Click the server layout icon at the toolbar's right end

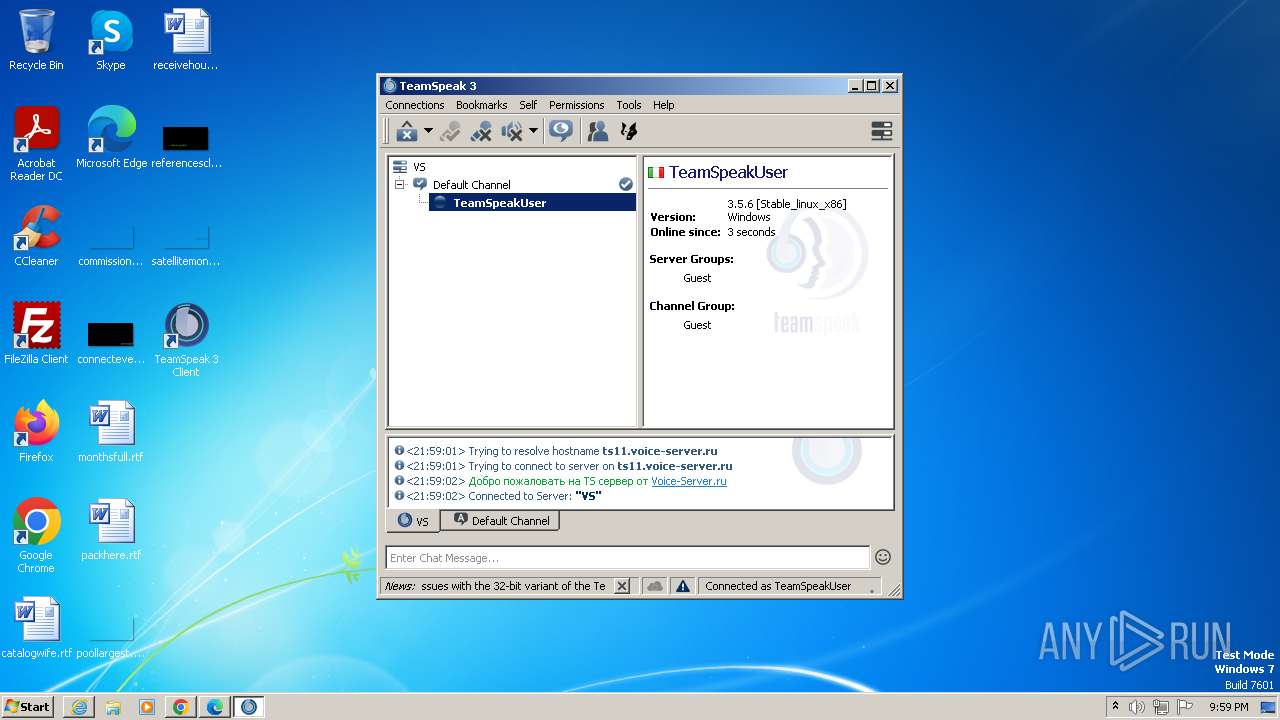click(881, 131)
